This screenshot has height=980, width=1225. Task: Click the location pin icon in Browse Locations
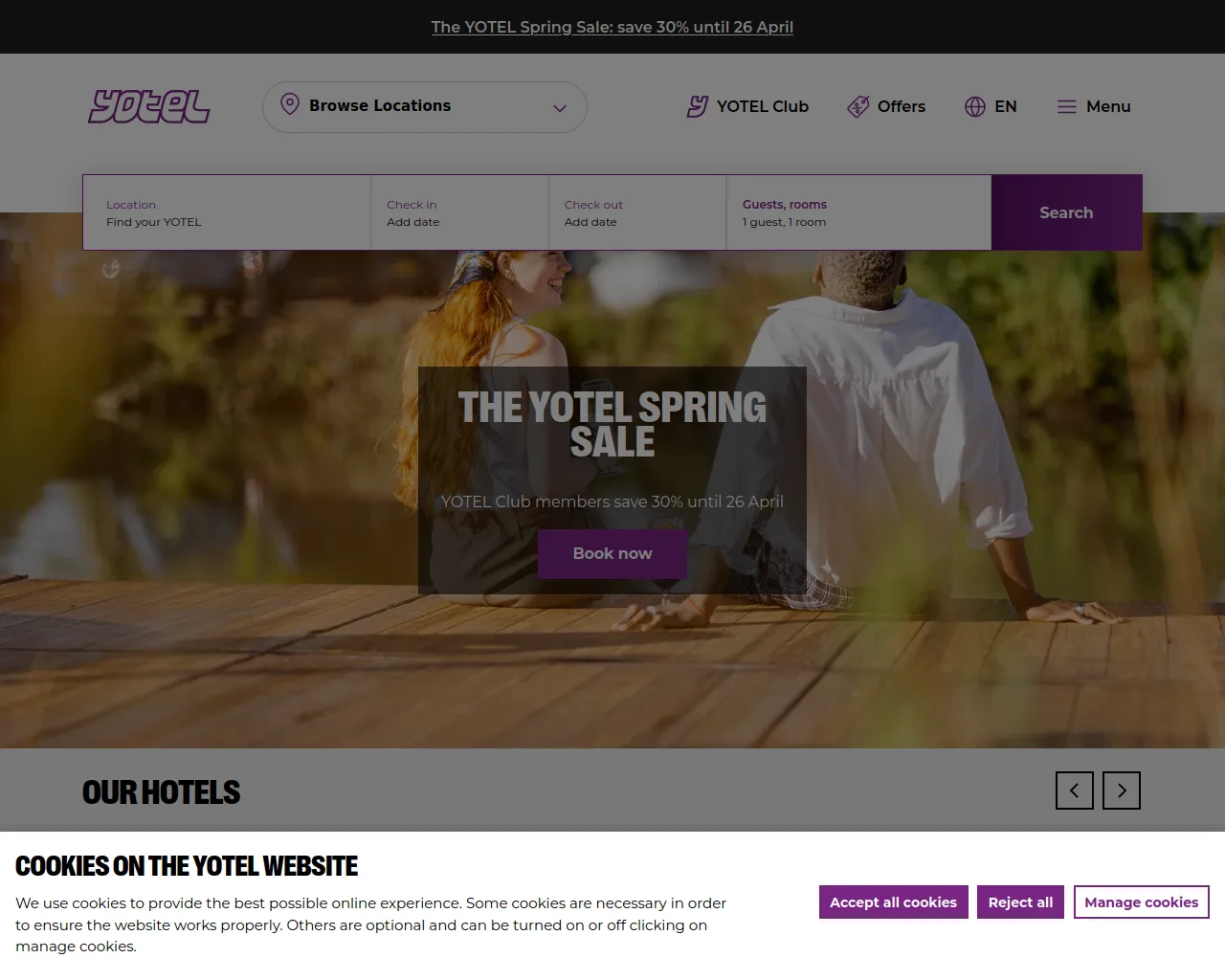(289, 104)
